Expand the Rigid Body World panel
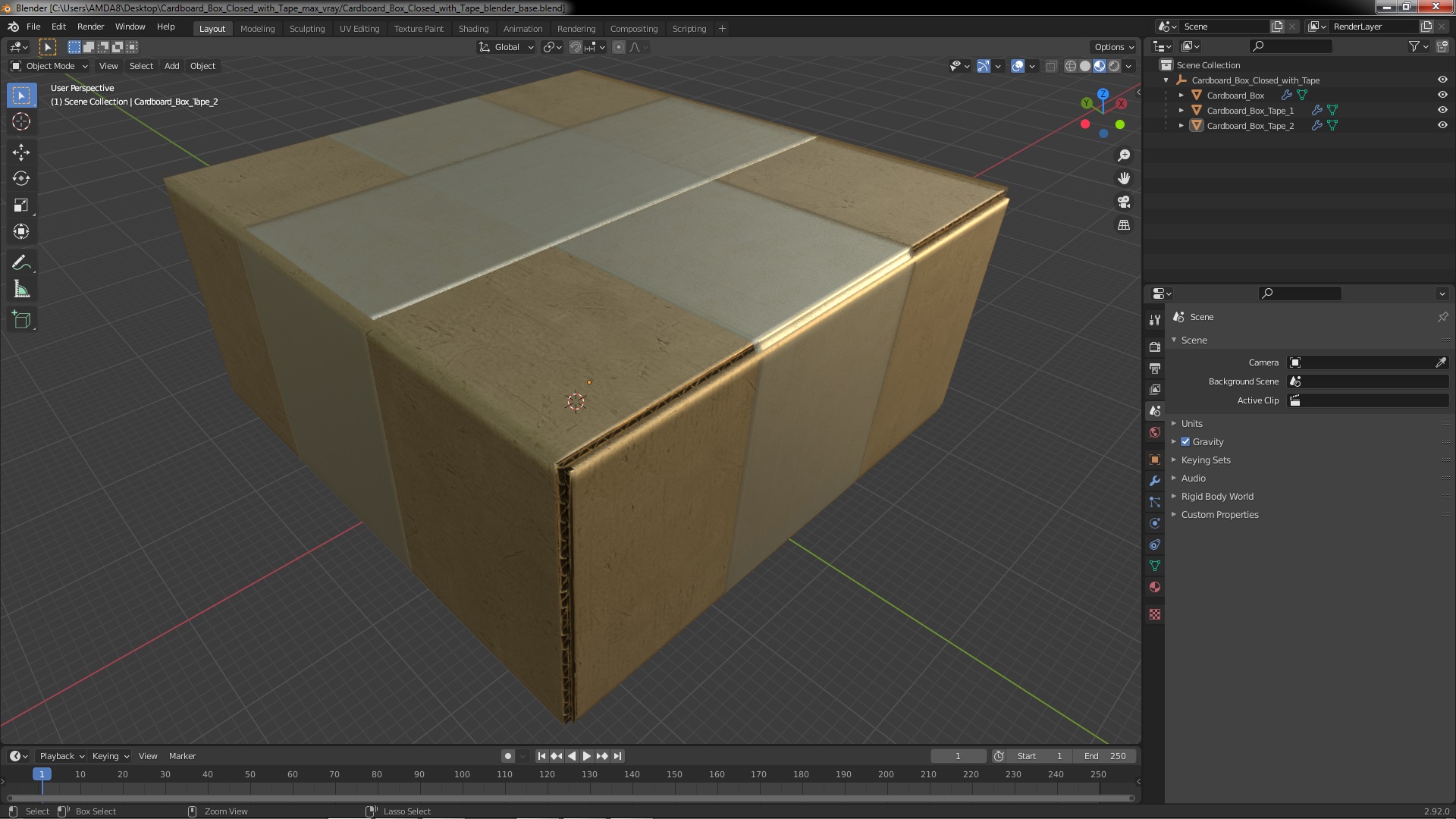The height and width of the screenshot is (819, 1456). [1216, 496]
